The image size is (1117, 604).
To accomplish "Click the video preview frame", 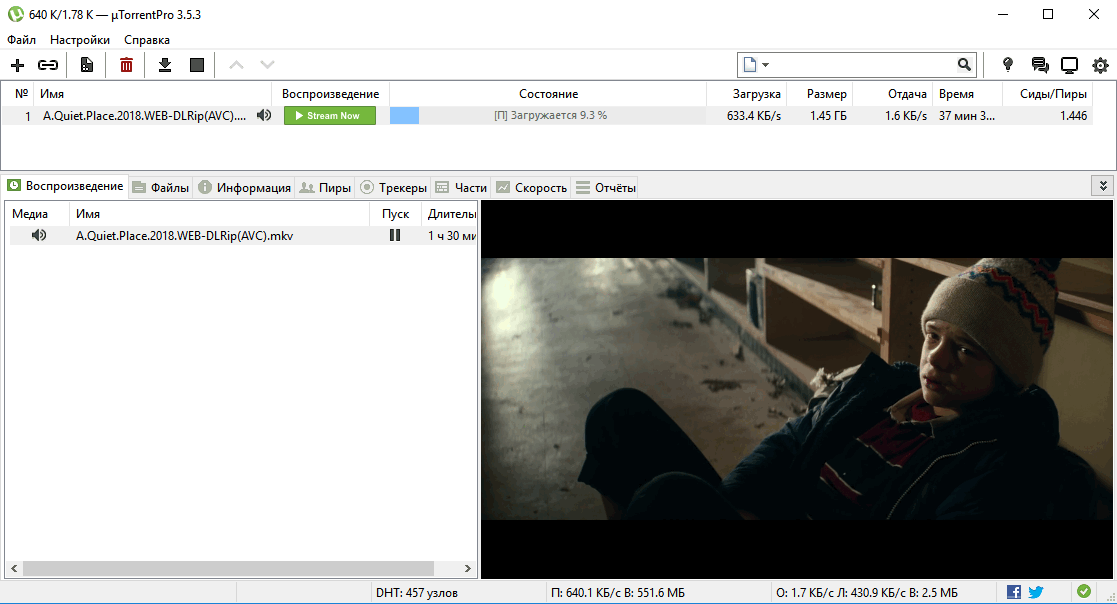I will pyautogui.click(x=799, y=389).
